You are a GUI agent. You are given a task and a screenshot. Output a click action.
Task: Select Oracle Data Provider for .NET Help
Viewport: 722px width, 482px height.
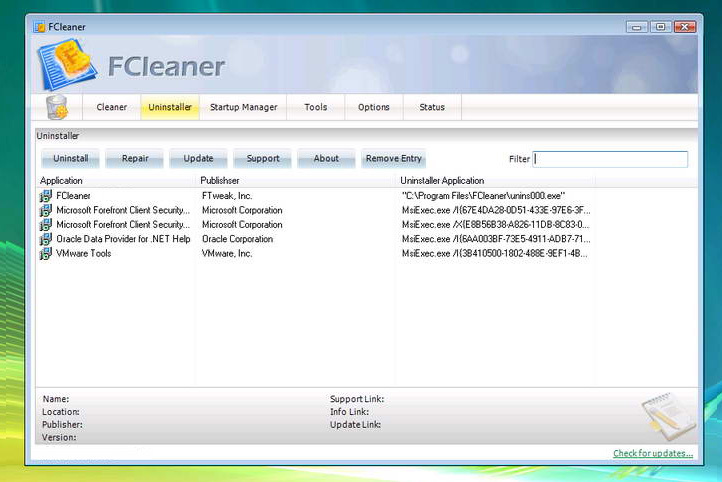pyautogui.click(x=123, y=239)
